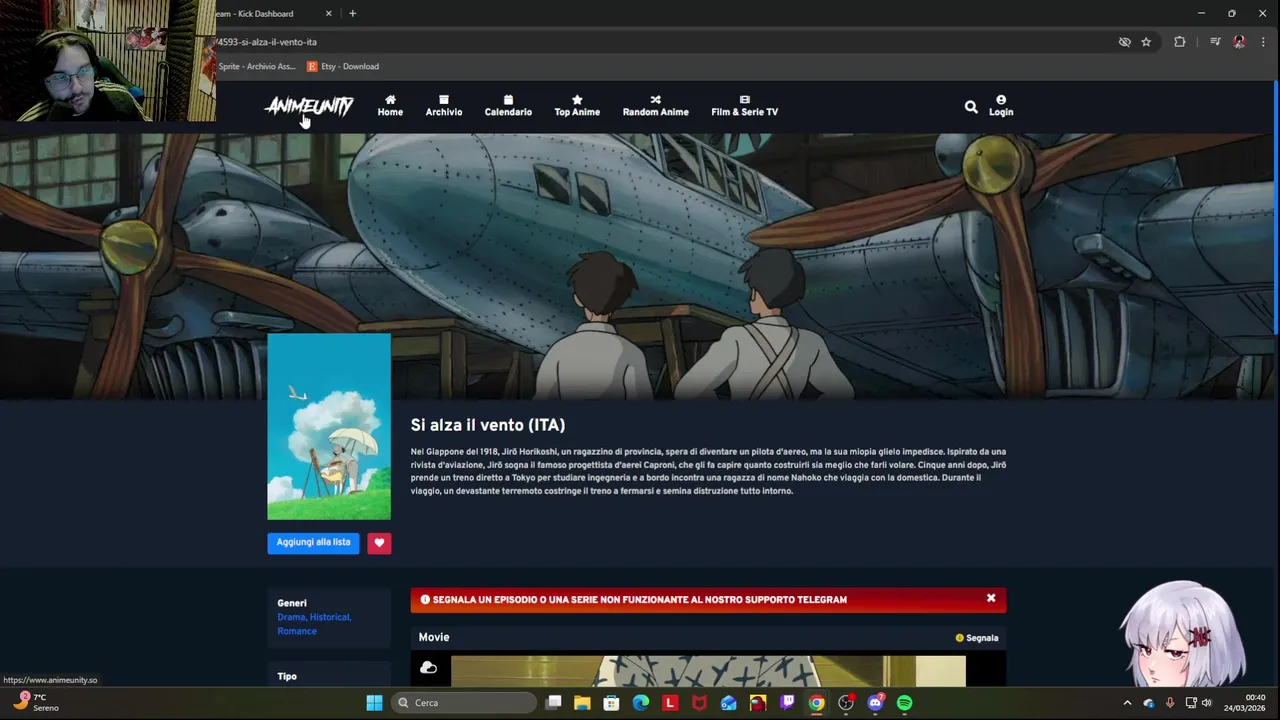This screenshot has width=1280, height=720.
Task: Click the AnimeUnity logo
Action: [309, 106]
